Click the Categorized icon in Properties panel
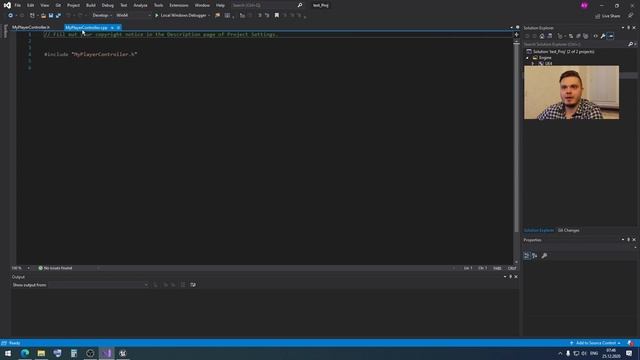 [x=527, y=256]
